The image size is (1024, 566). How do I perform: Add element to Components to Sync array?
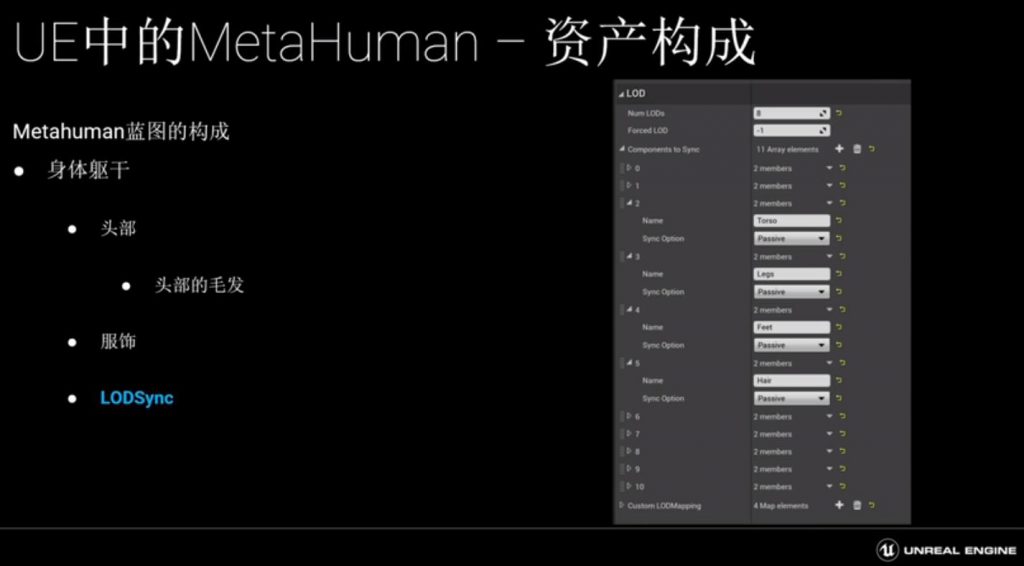(839, 149)
